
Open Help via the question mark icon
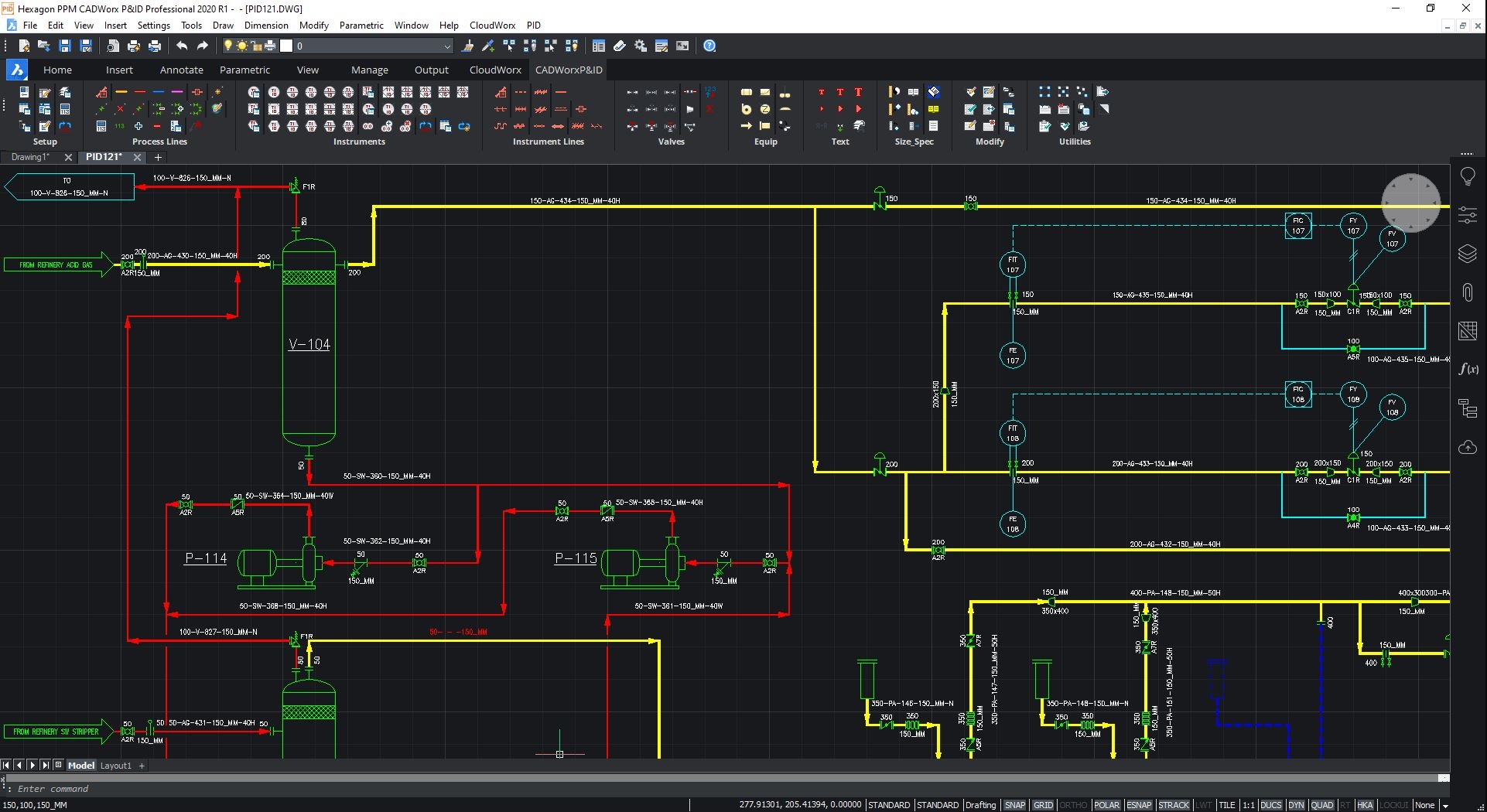pyautogui.click(x=709, y=46)
